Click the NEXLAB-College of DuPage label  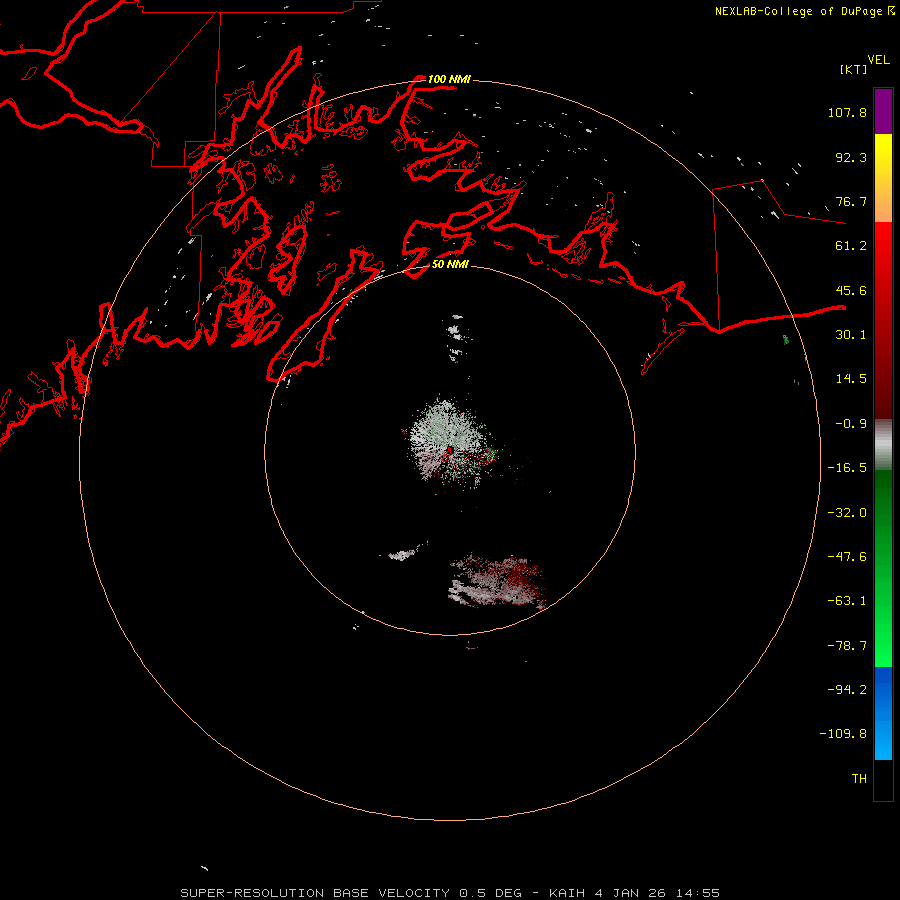pyautogui.click(x=805, y=11)
